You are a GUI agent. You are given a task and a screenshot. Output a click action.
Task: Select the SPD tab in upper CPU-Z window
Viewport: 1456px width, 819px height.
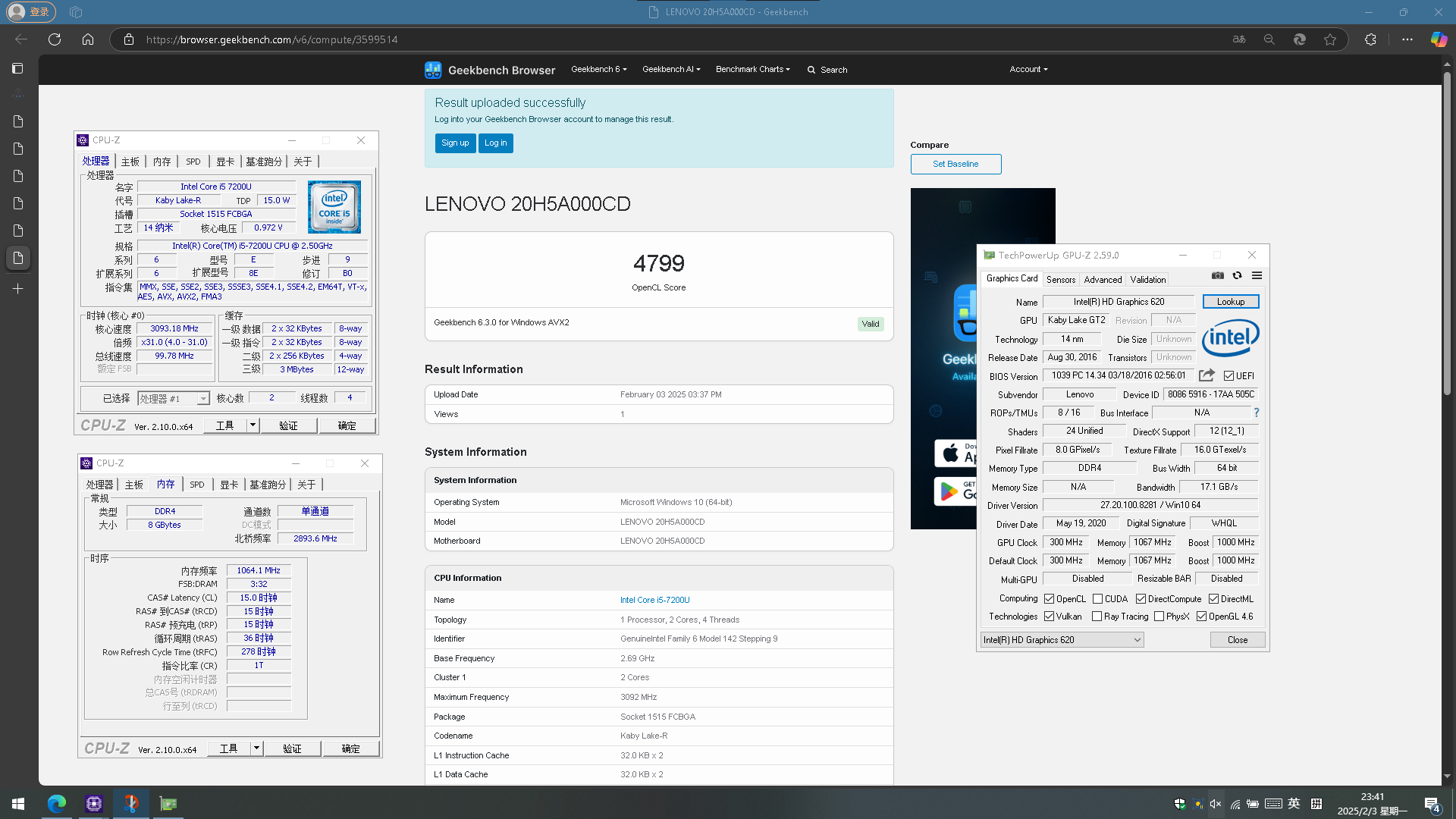click(x=193, y=162)
